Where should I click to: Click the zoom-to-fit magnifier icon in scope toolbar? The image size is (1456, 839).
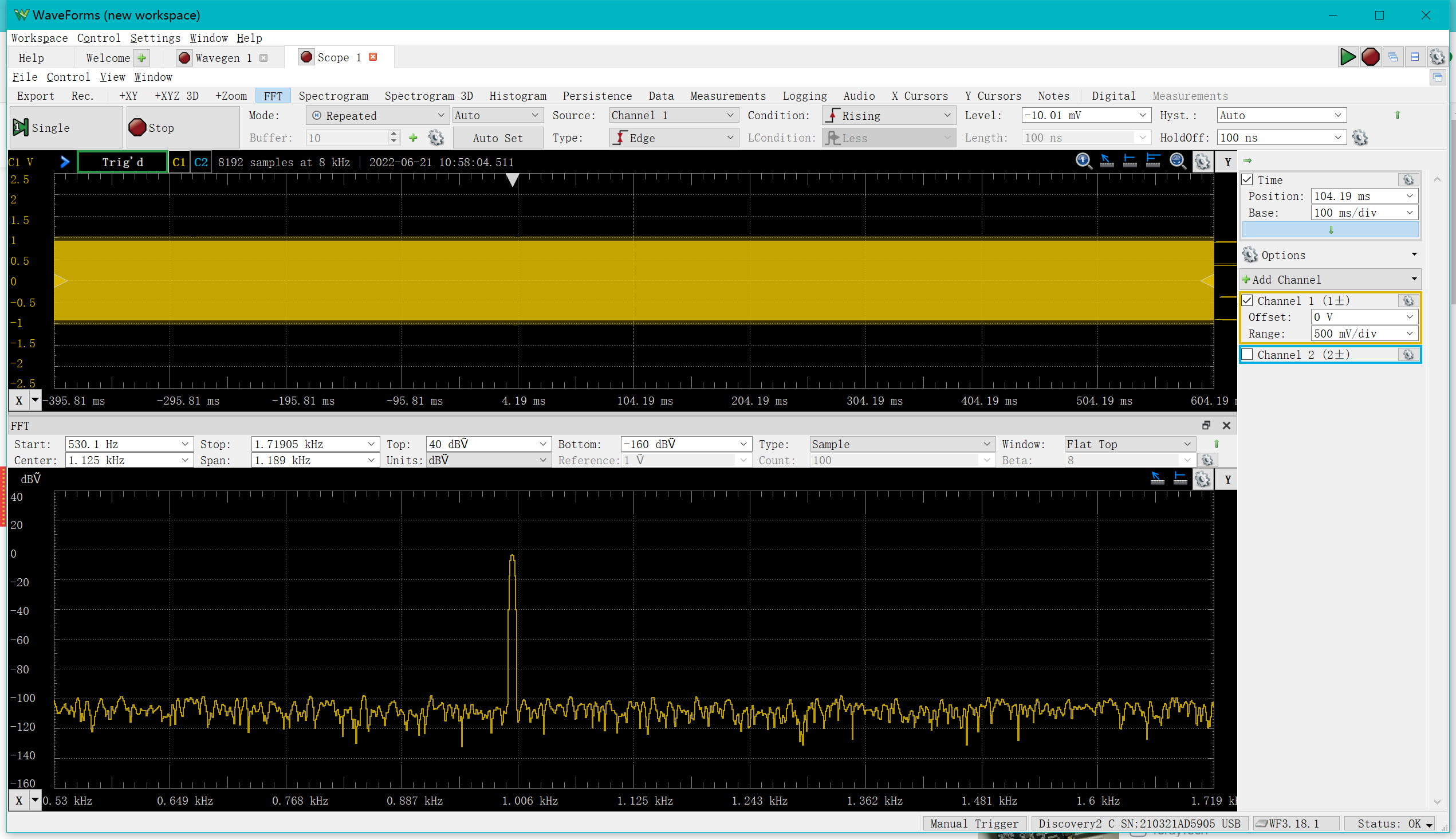coord(1178,161)
